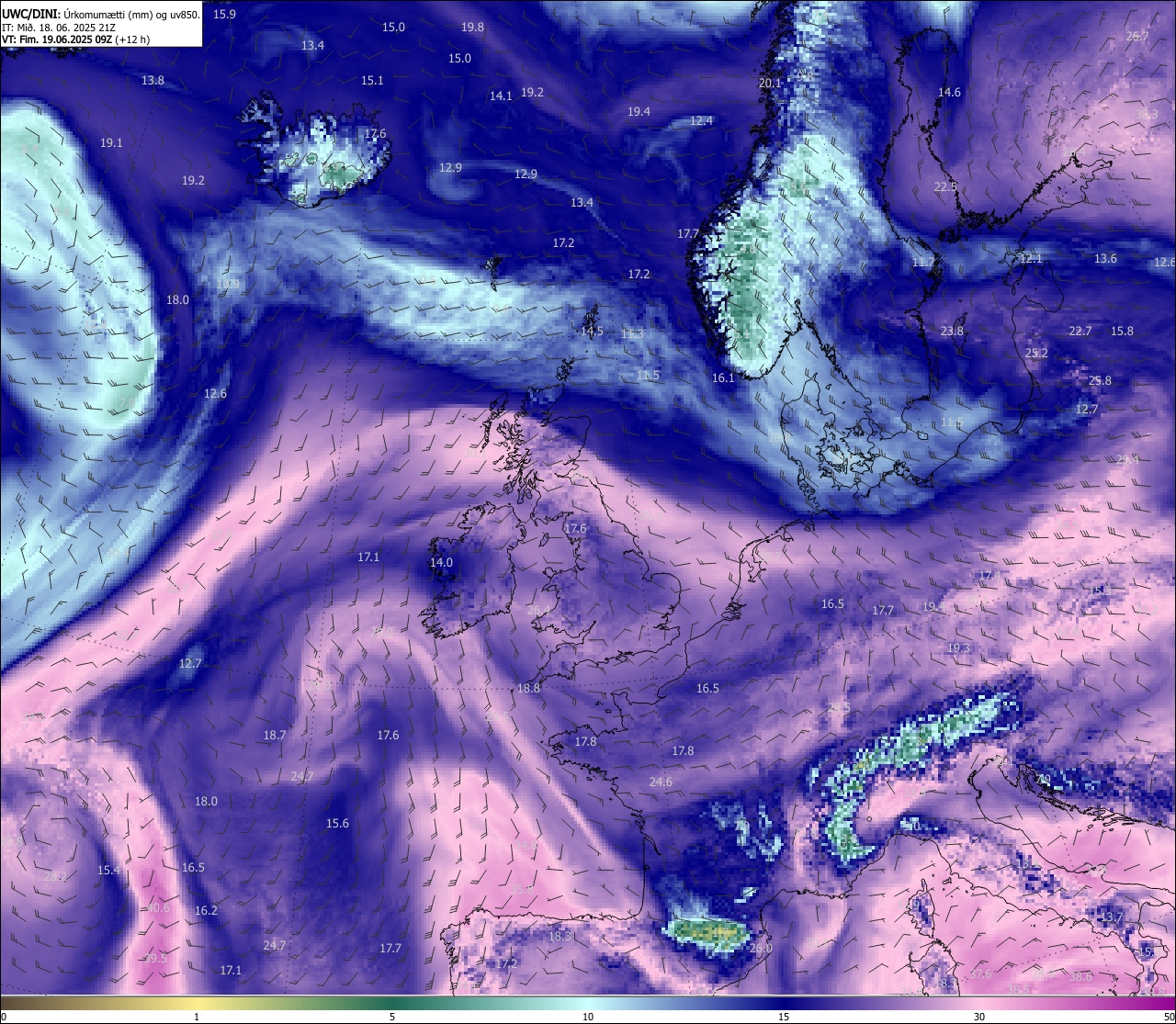Click the 'UWC/DINI: Úrkomumætti (mm) og uv850.' title
Image resolution: width=1176 pixels, height=1024 pixels.
coord(100,14)
